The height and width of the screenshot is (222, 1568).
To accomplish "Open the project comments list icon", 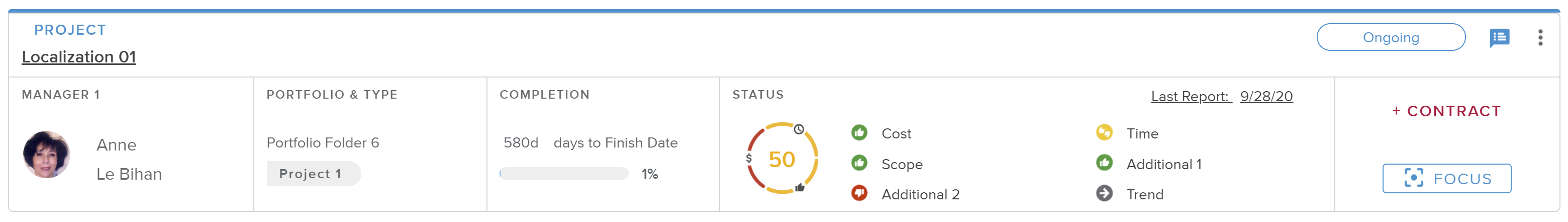I will [1499, 38].
